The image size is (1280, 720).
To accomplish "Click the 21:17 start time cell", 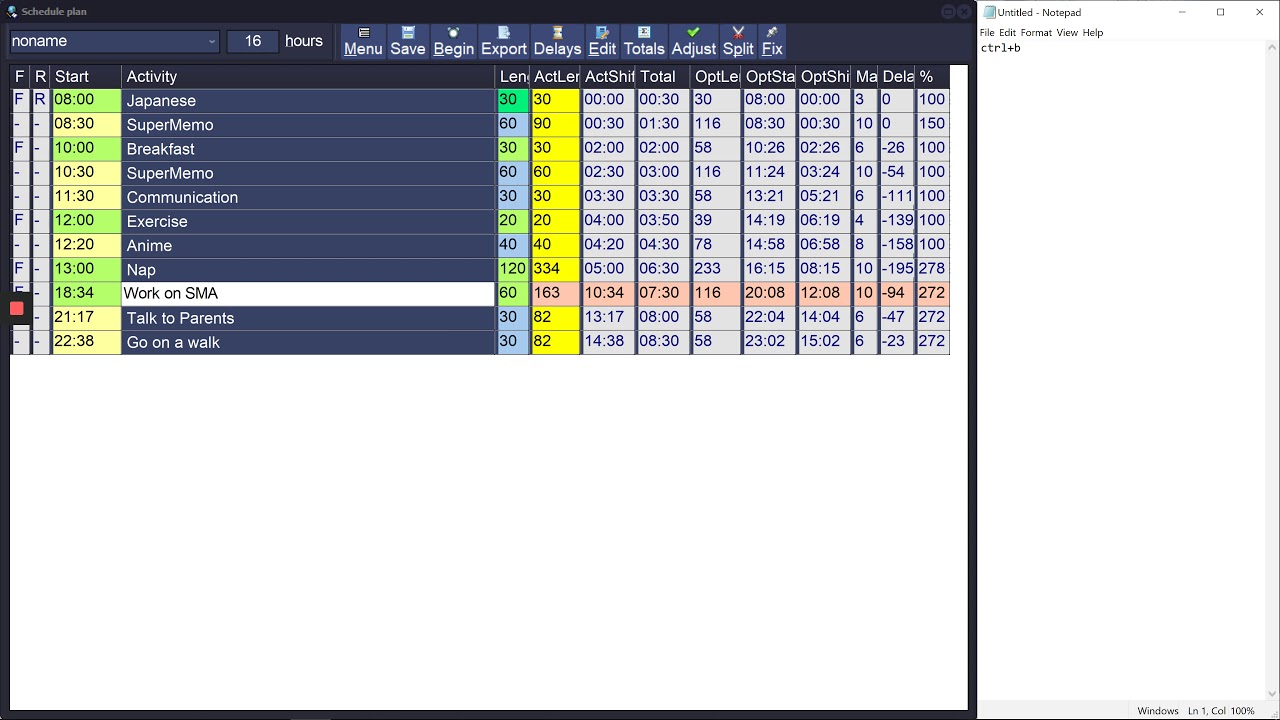I will tap(86, 318).
